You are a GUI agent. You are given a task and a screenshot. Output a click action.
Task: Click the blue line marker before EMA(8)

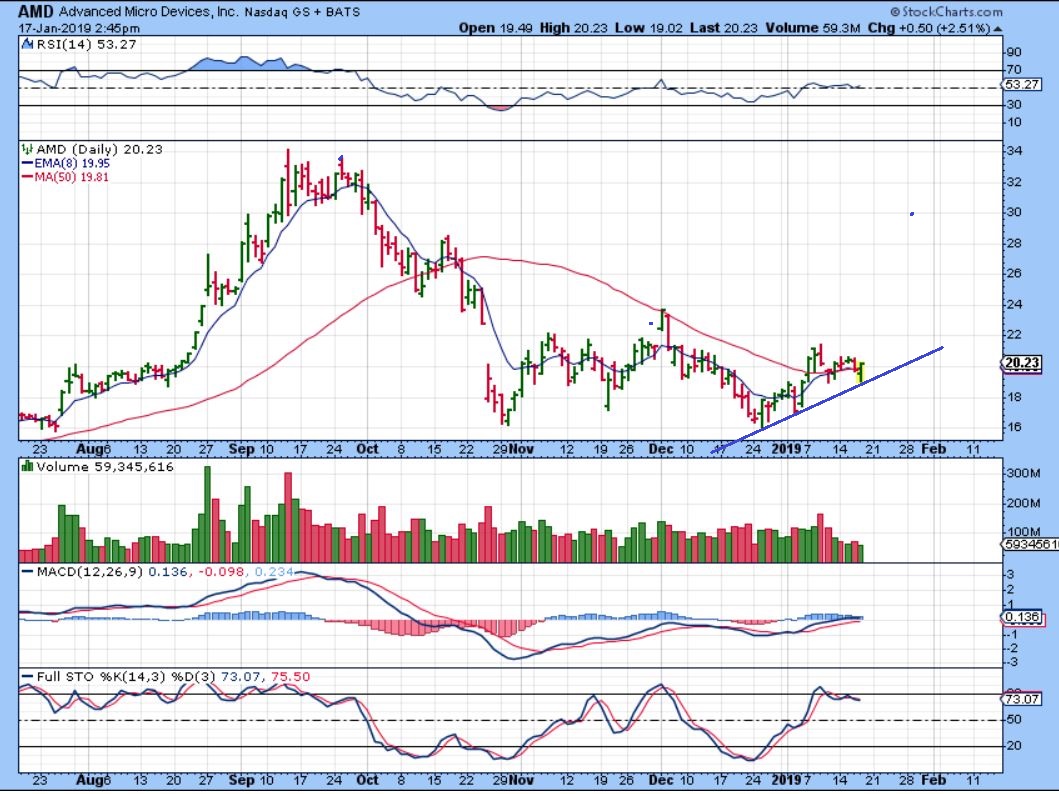point(28,163)
